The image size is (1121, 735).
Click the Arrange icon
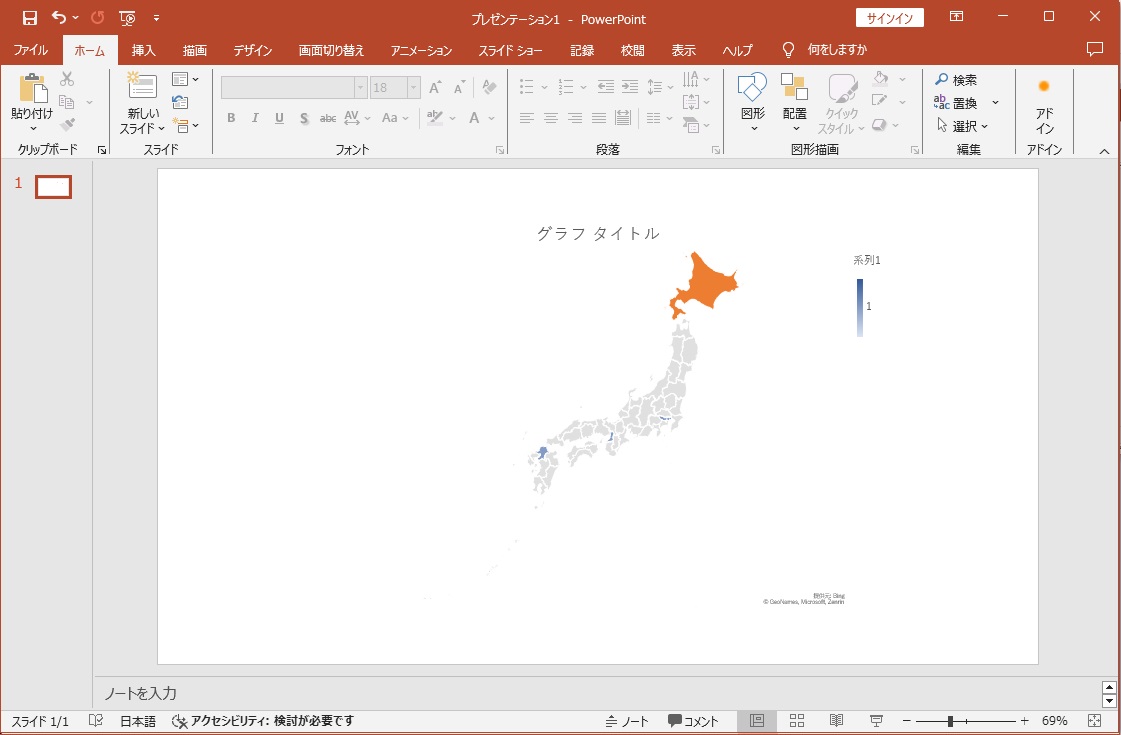point(795,88)
